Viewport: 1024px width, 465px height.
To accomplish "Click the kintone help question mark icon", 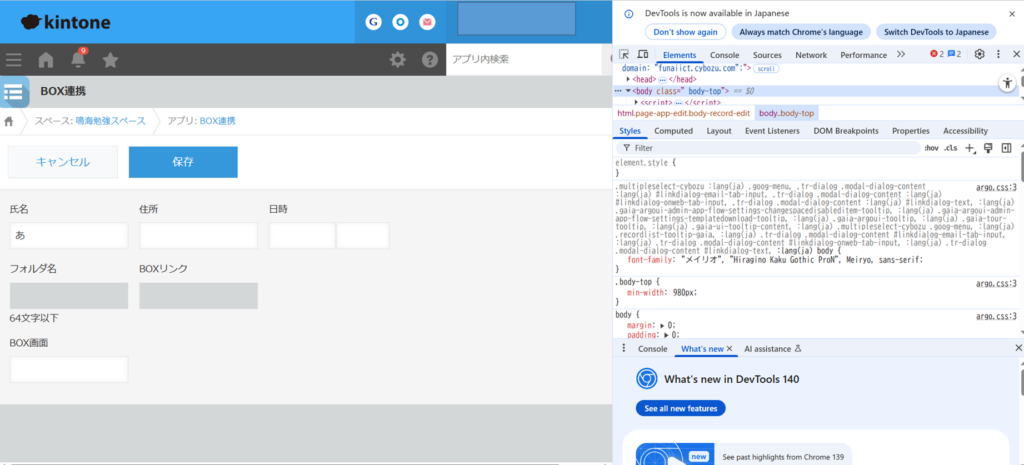I will coord(430,60).
